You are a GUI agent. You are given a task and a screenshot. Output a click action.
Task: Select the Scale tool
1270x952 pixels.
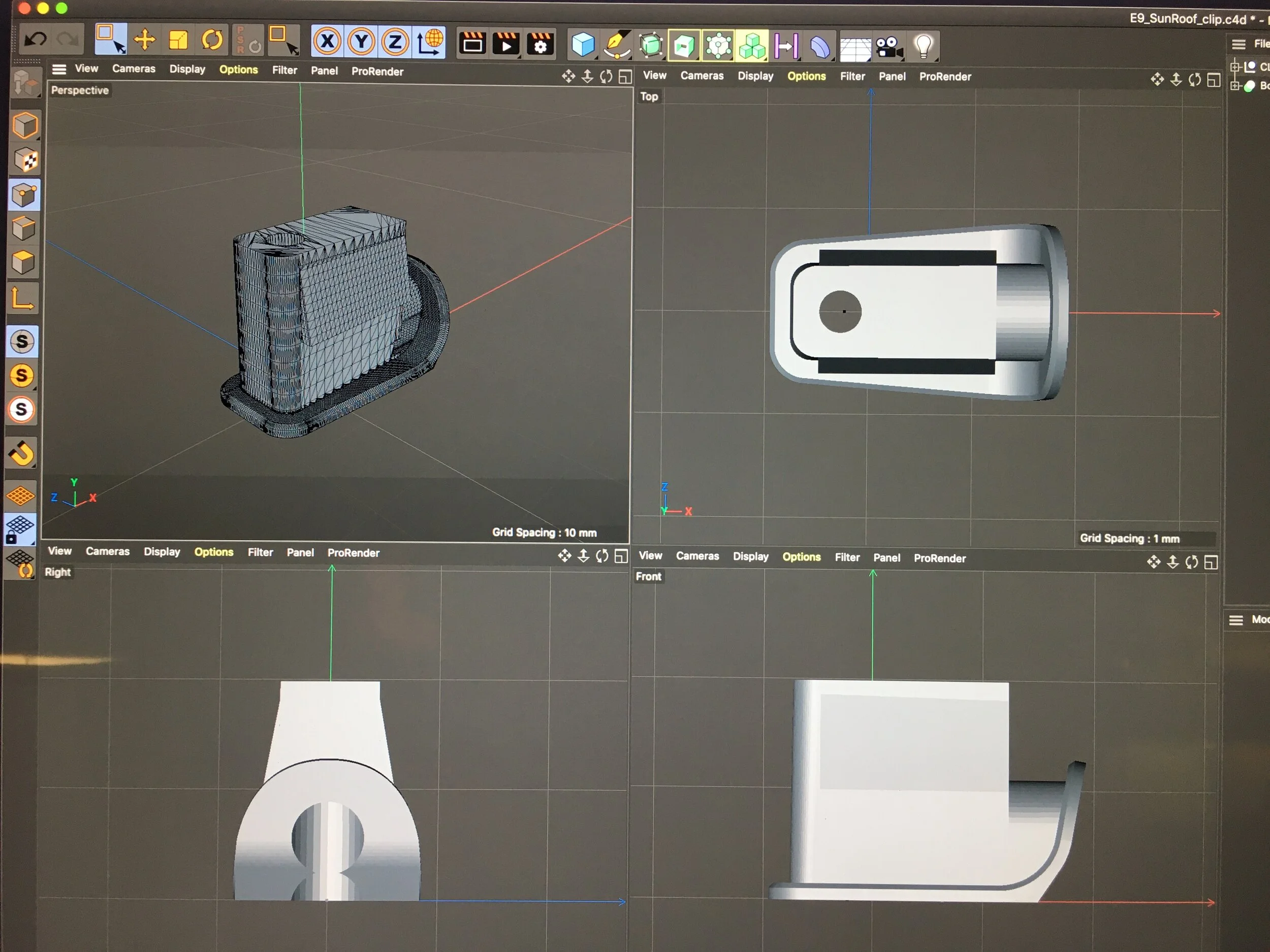(178, 40)
